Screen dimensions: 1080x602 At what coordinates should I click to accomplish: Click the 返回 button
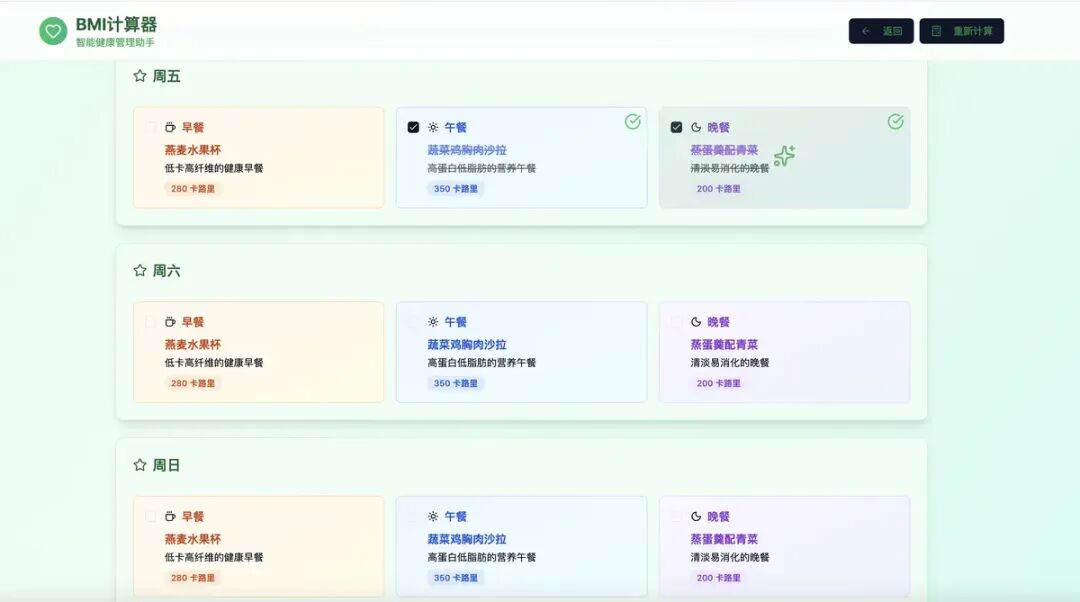(881, 31)
